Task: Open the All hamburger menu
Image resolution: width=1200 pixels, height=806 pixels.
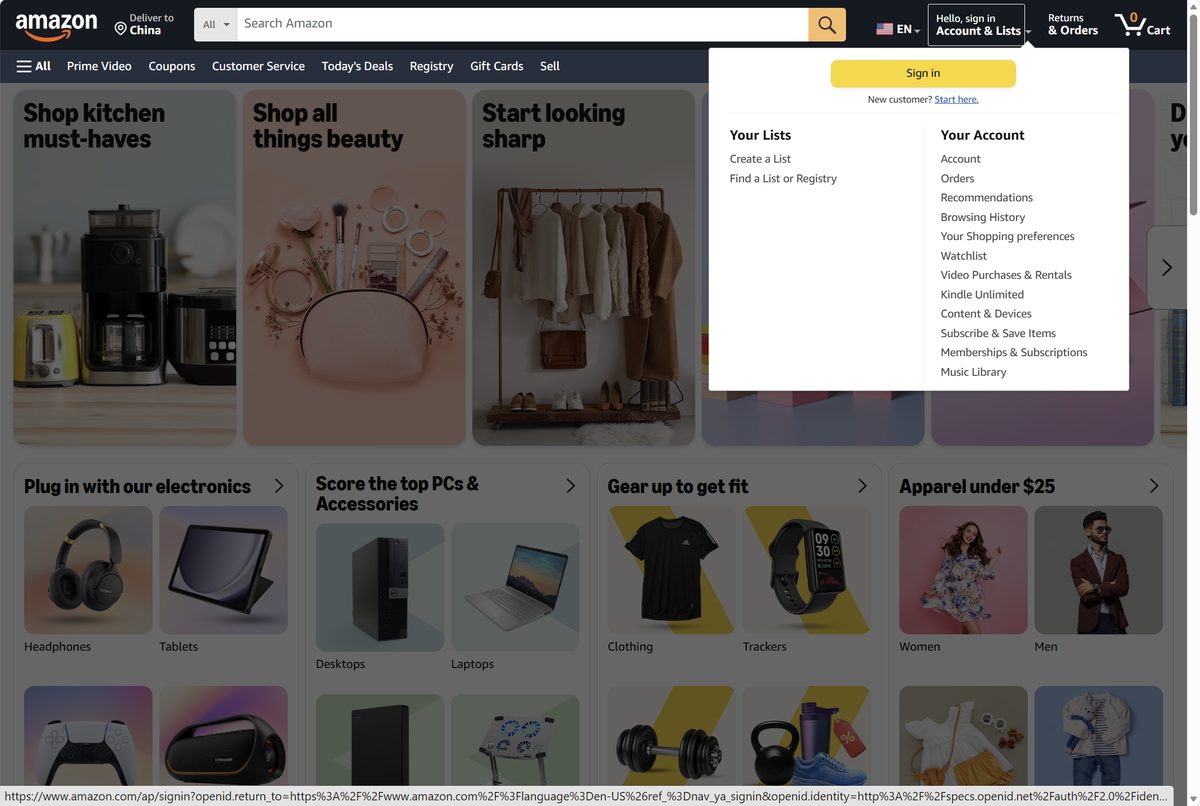Action: coord(34,66)
